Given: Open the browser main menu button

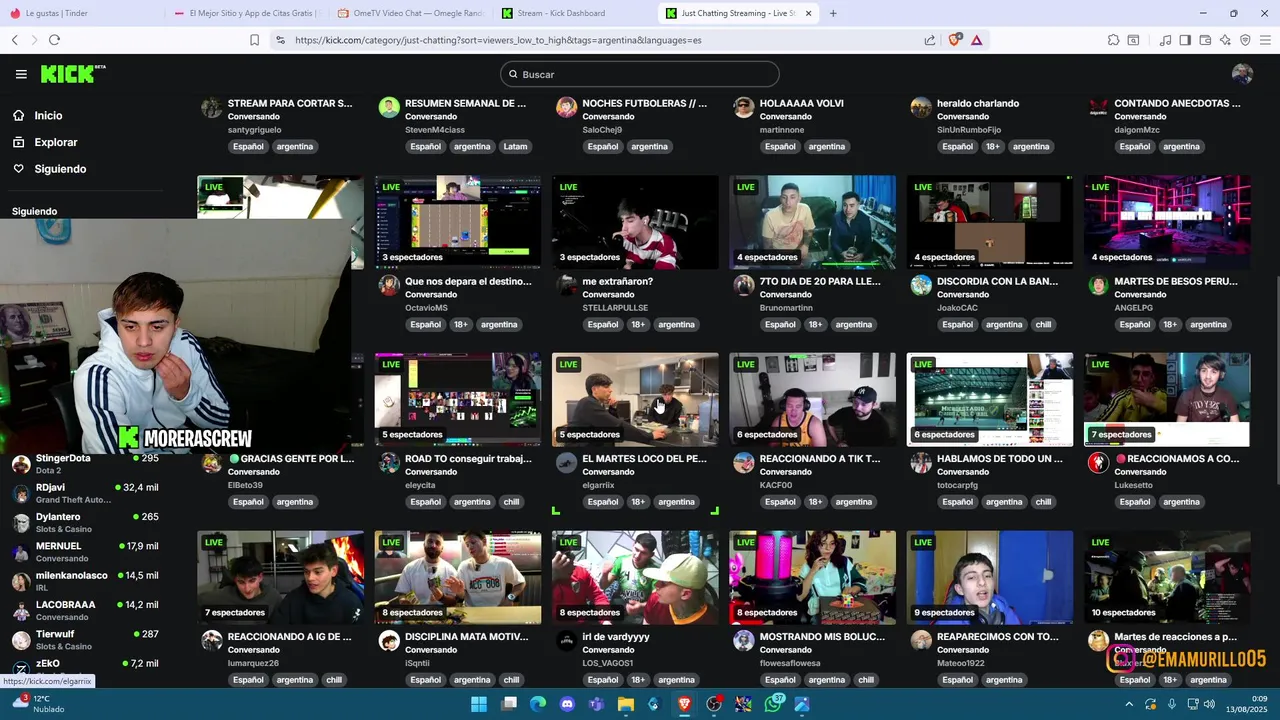Looking at the screenshot, I should click(1266, 40).
